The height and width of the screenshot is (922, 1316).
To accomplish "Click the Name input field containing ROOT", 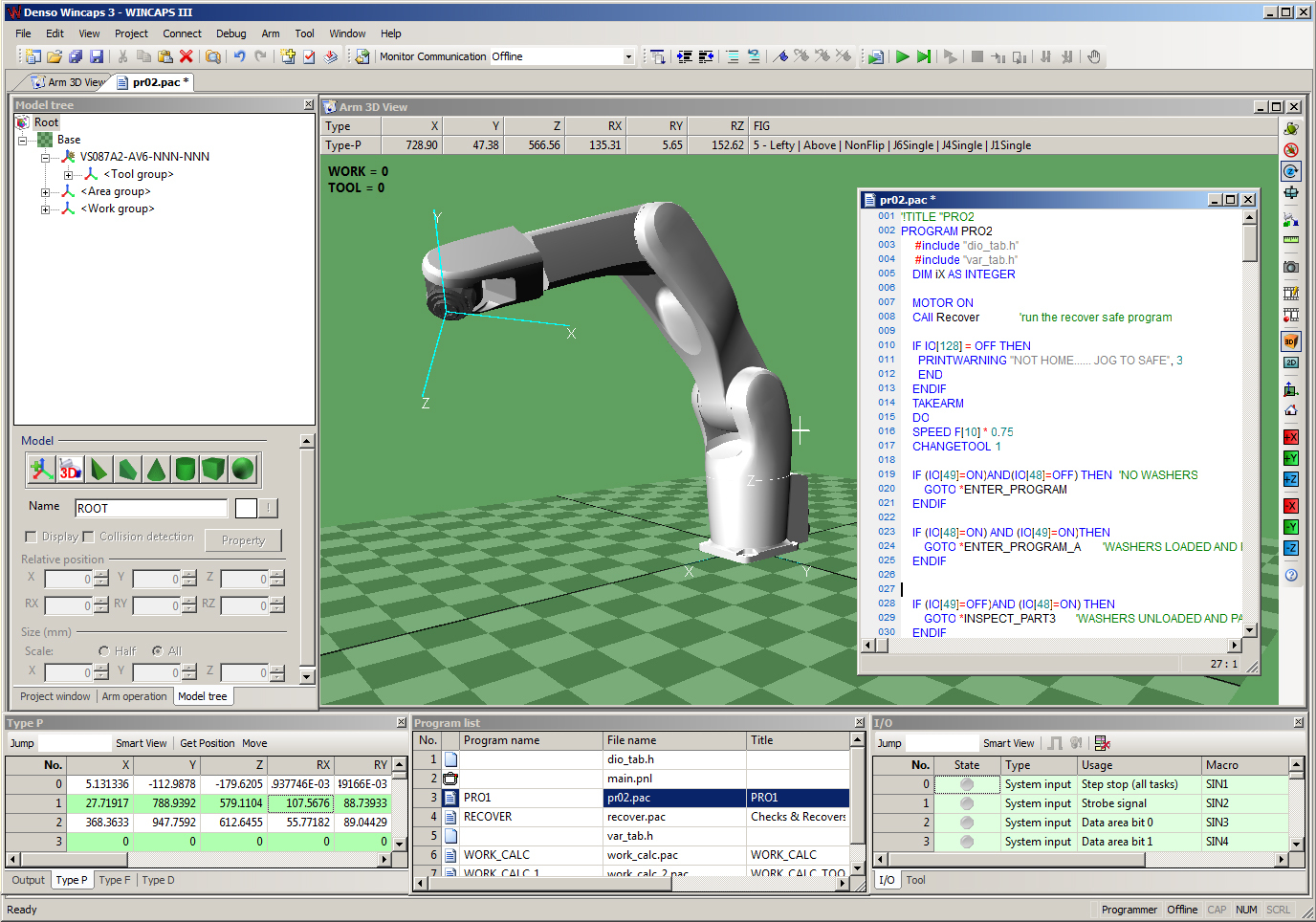I will [x=150, y=508].
